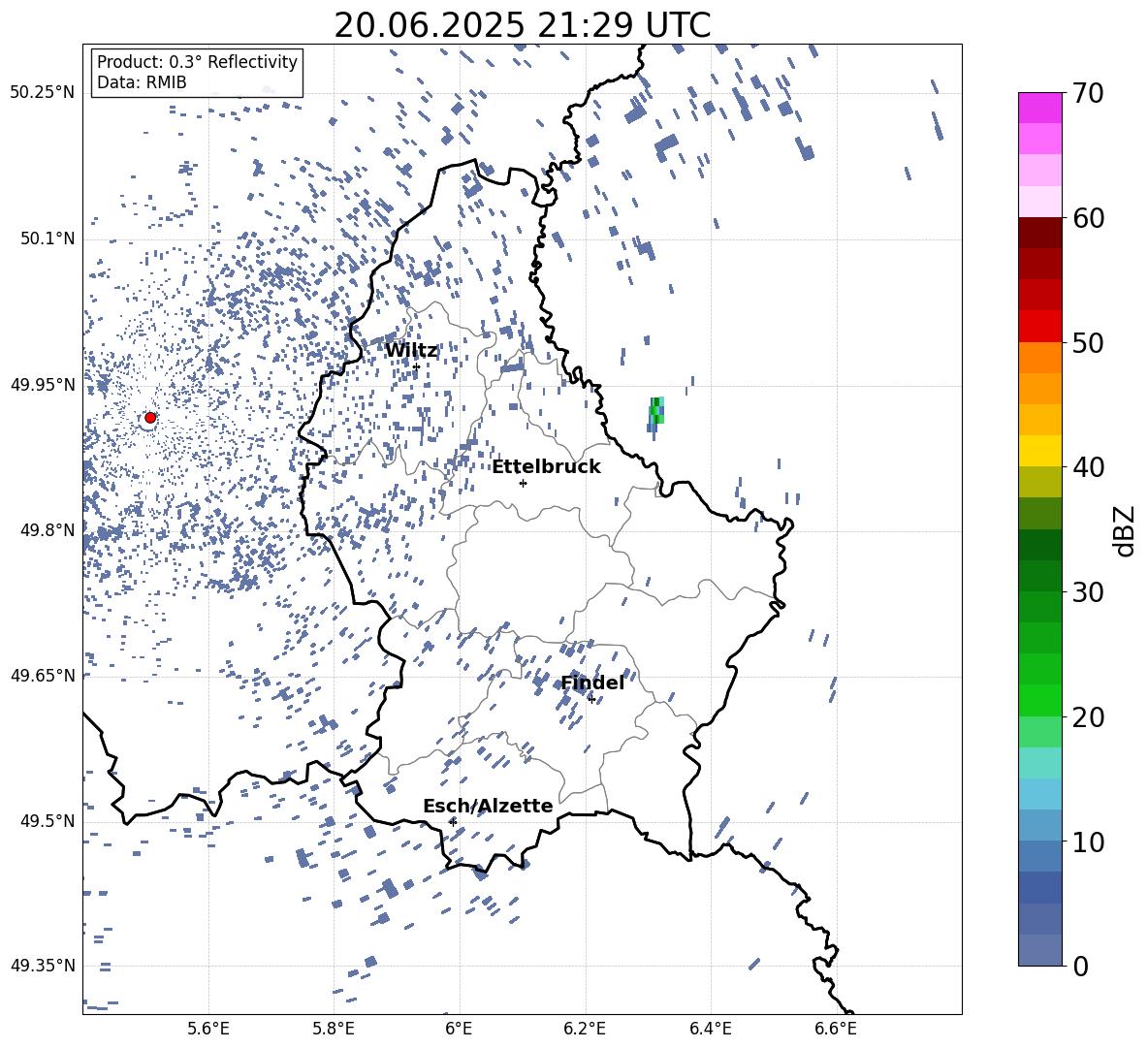Click the 50.1°N latitude label
Image resolution: width=1148 pixels, height=1048 pixels.
[x=48, y=239]
